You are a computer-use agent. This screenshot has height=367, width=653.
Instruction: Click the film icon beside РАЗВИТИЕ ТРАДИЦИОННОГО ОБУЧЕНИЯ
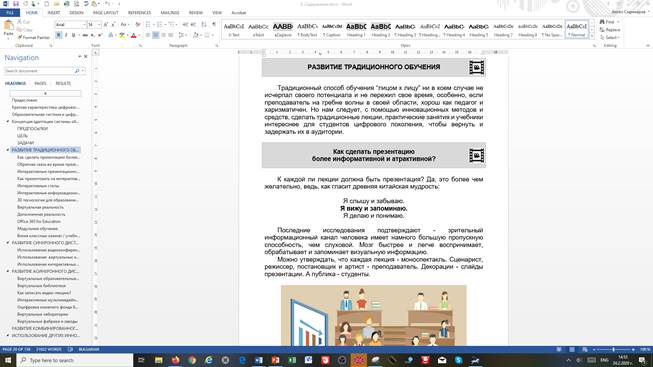(476, 67)
